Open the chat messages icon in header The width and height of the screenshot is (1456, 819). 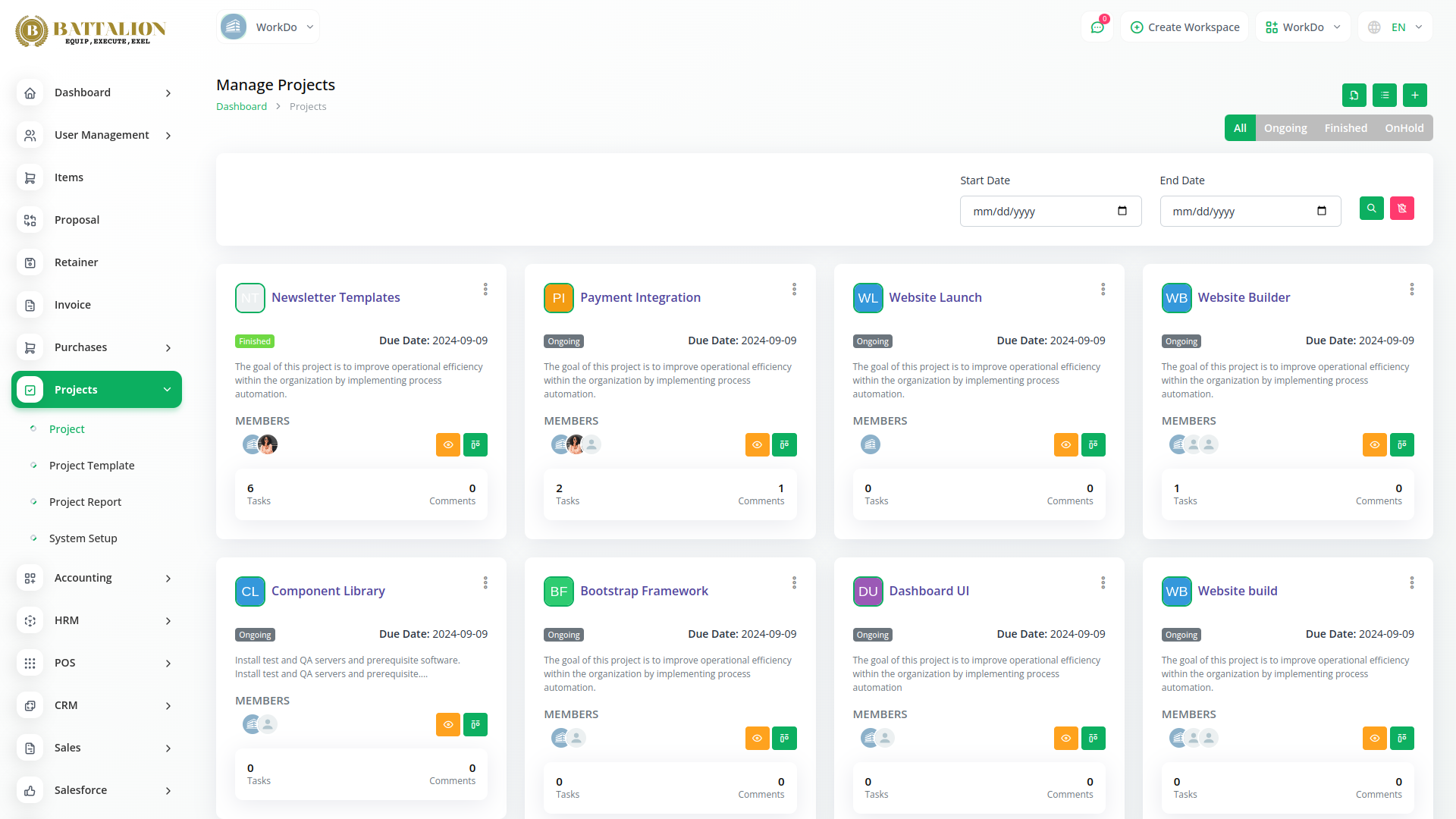1097,27
